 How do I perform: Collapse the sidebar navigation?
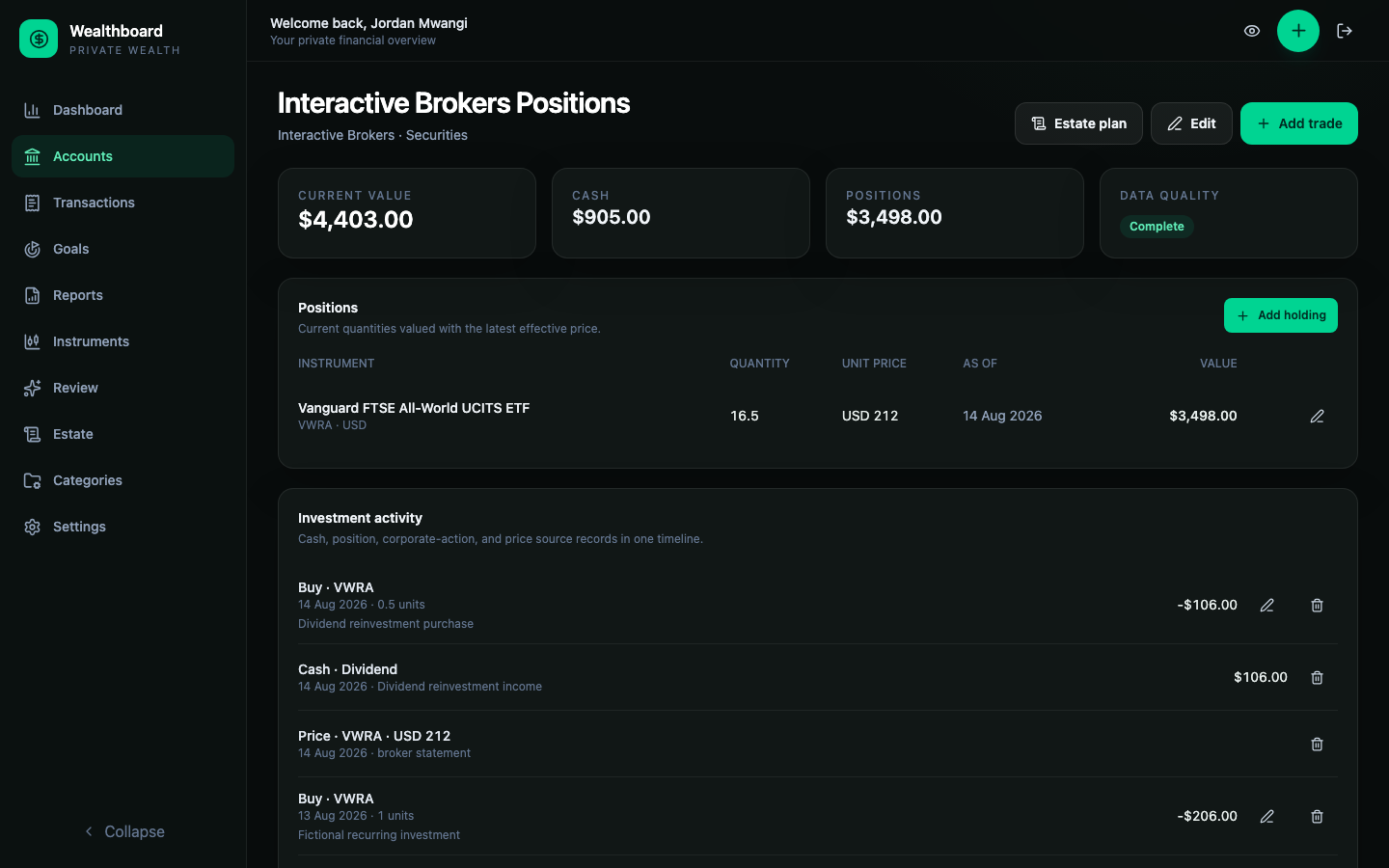click(123, 831)
